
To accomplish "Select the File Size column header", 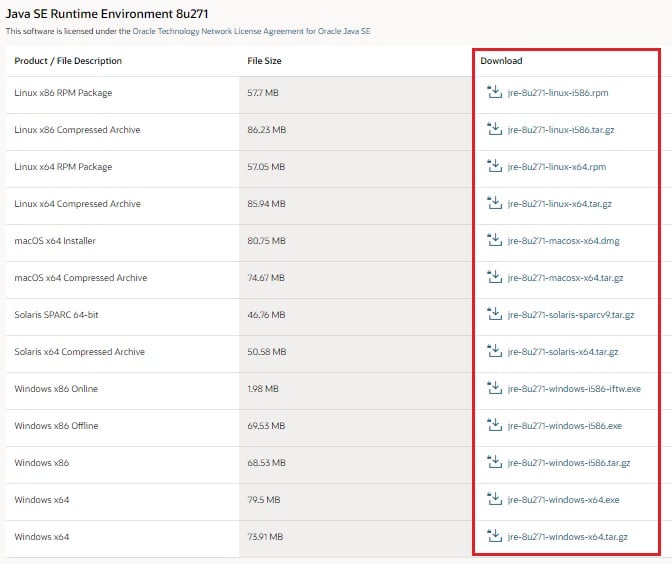I will tap(264, 61).
